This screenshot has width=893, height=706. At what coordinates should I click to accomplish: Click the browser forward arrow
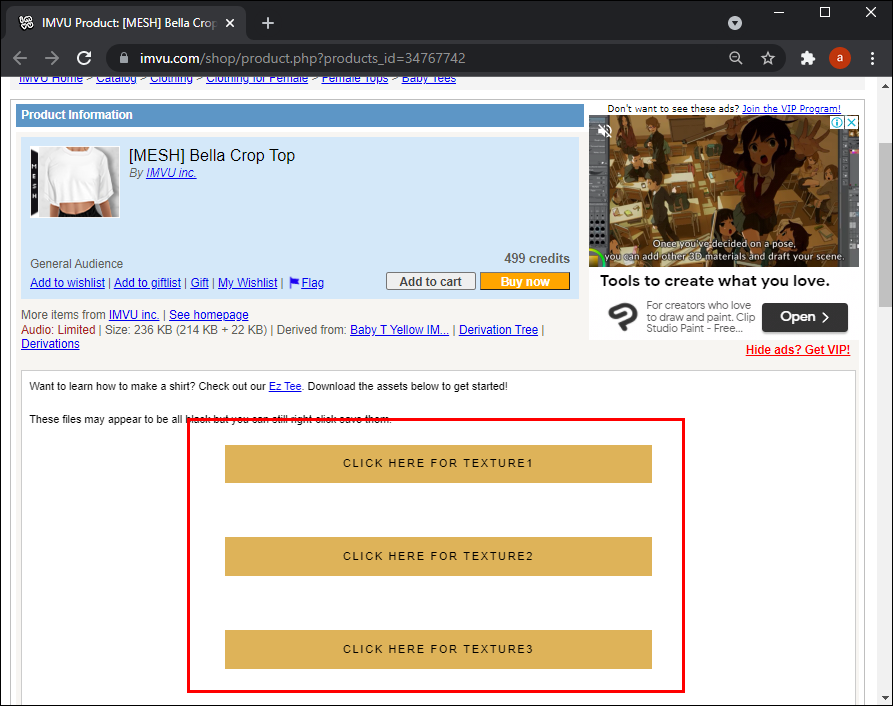pos(52,58)
